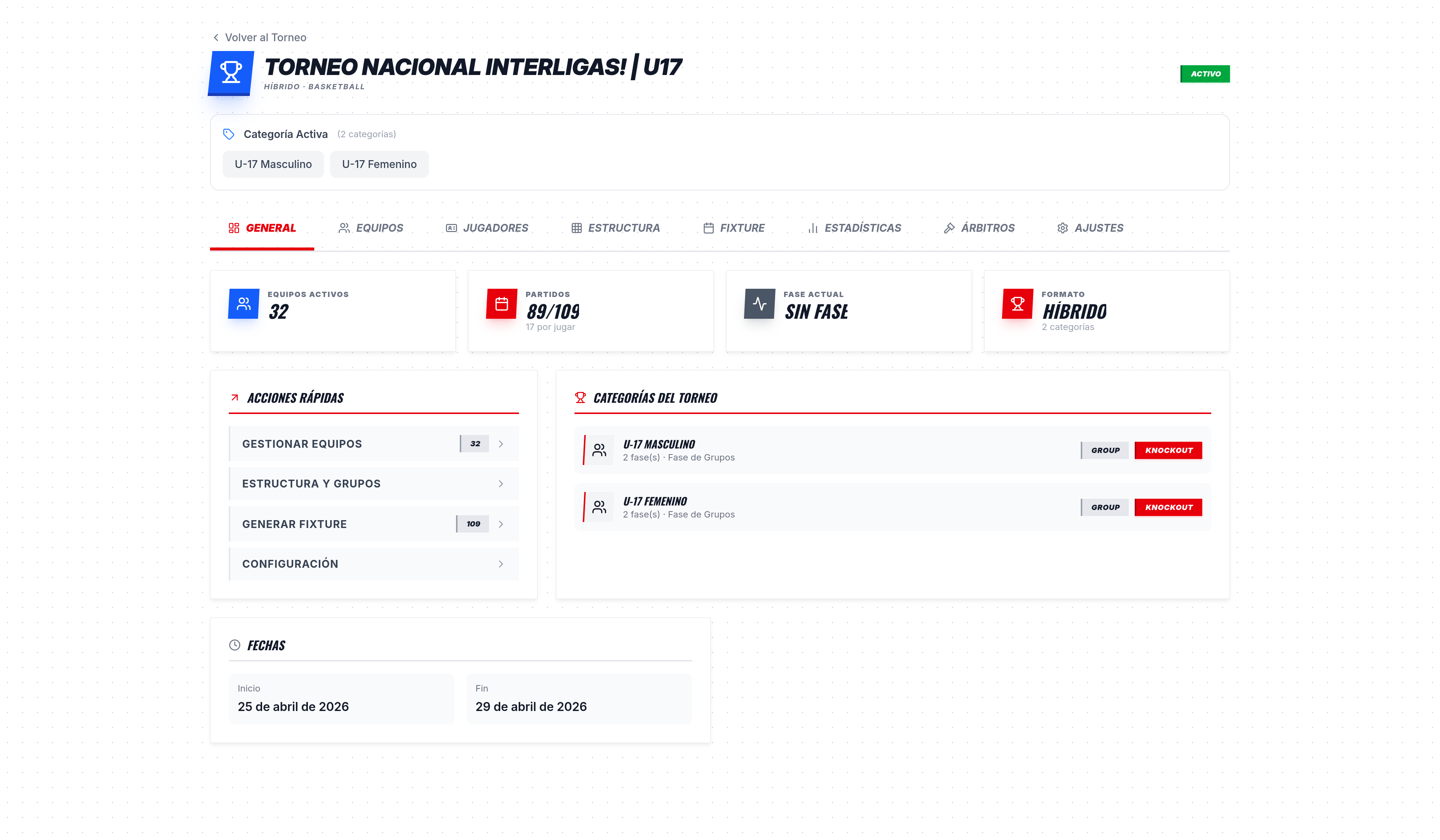Screen dimensions: 1440x840
Task: Select the U-17 Femenino category chip
Action: [x=379, y=165]
